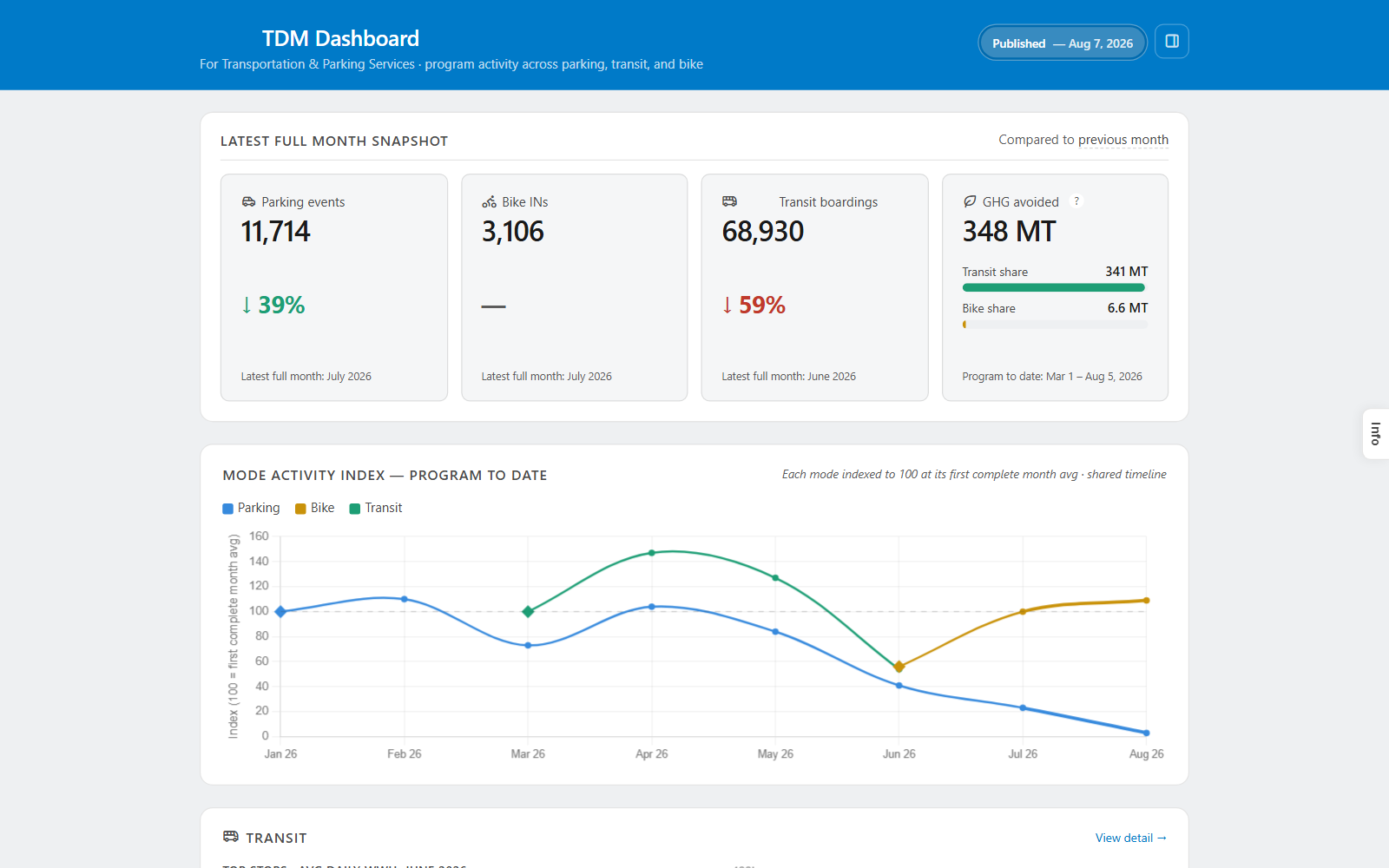Click Mode Activity Index section heading

coord(385,476)
